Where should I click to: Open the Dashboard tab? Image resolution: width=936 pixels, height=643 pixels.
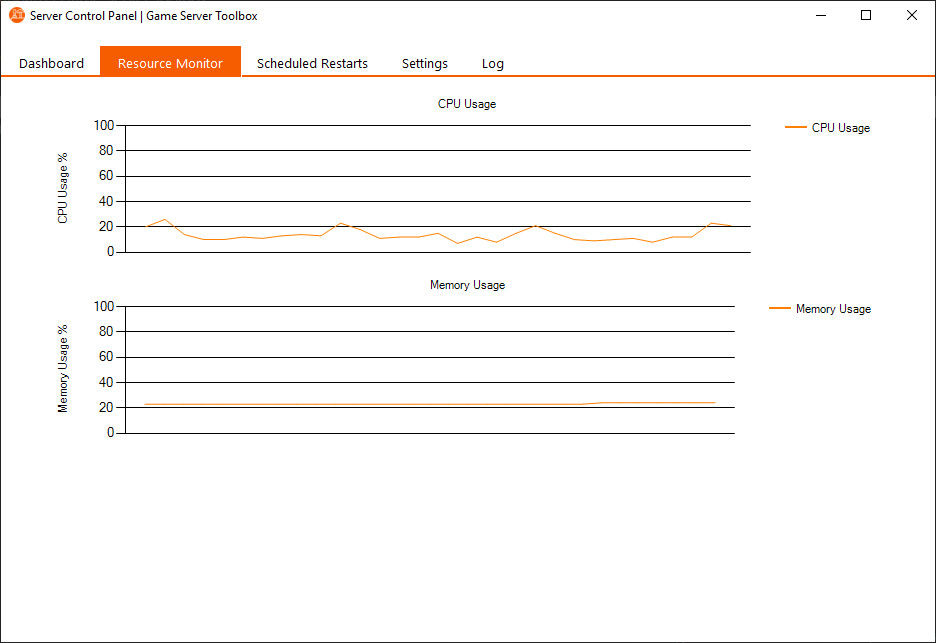click(x=51, y=63)
